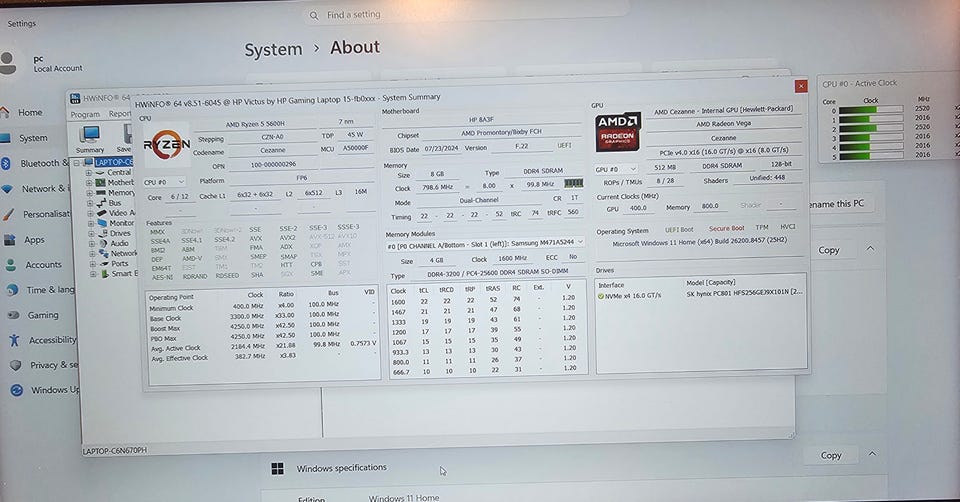Viewport: 960px width, 502px height.
Task: Click the LAPTOP-C6N670PH status bar text
Action: click(114, 451)
